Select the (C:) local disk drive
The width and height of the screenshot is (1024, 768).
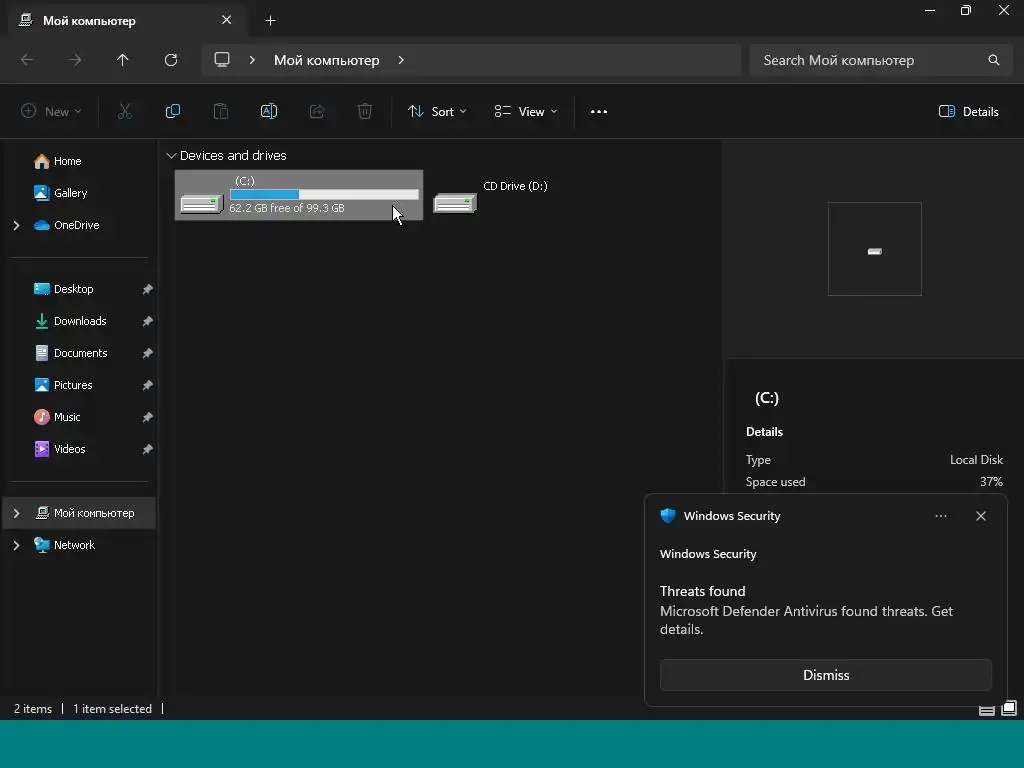pyautogui.click(x=298, y=195)
